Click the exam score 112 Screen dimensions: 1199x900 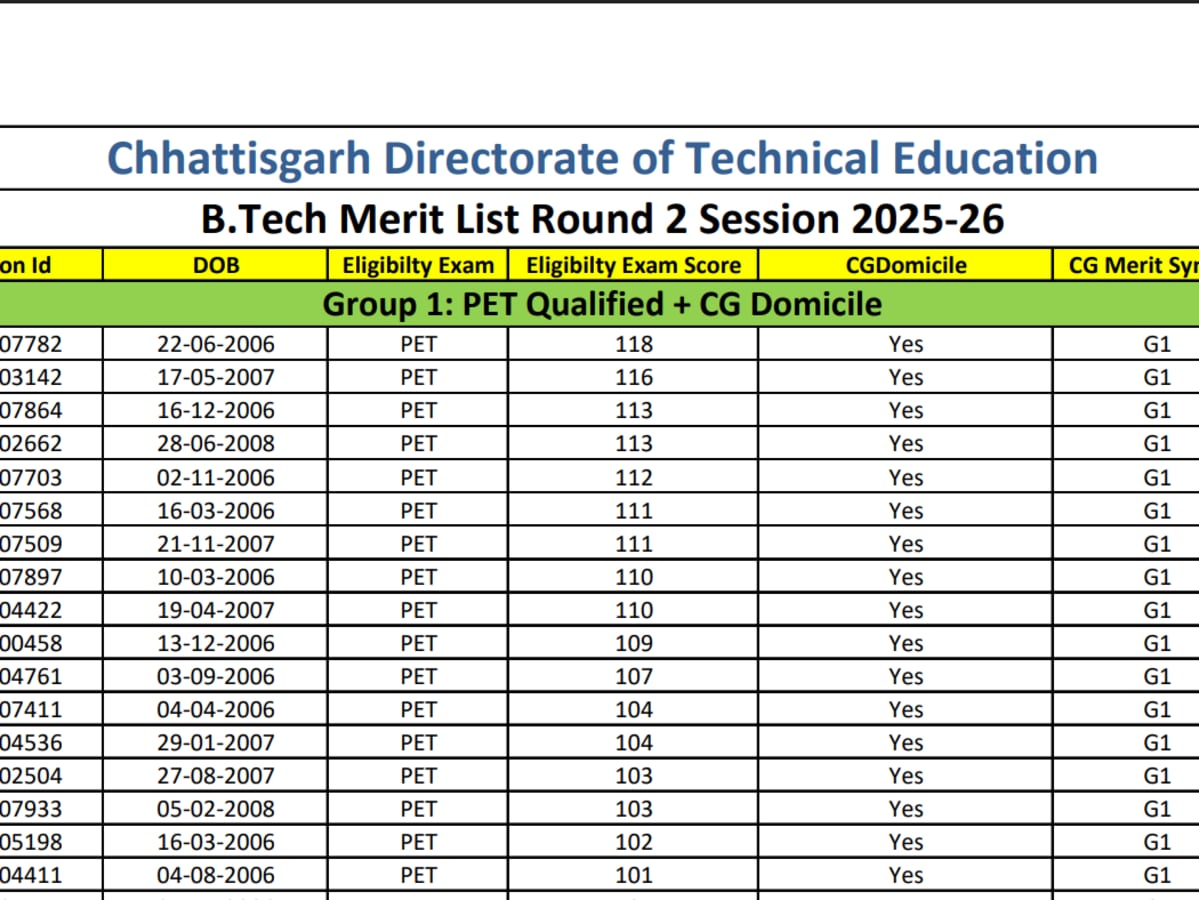[634, 477]
